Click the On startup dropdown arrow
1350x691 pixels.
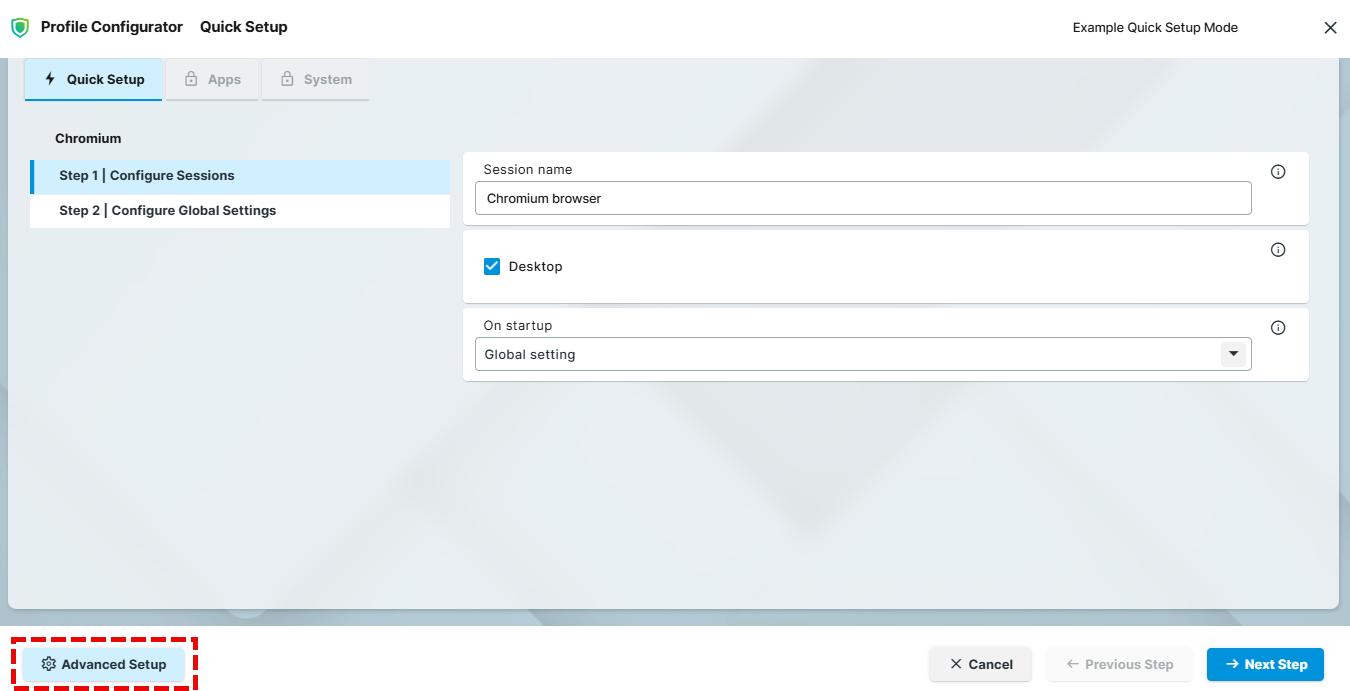pyautogui.click(x=1233, y=353)
